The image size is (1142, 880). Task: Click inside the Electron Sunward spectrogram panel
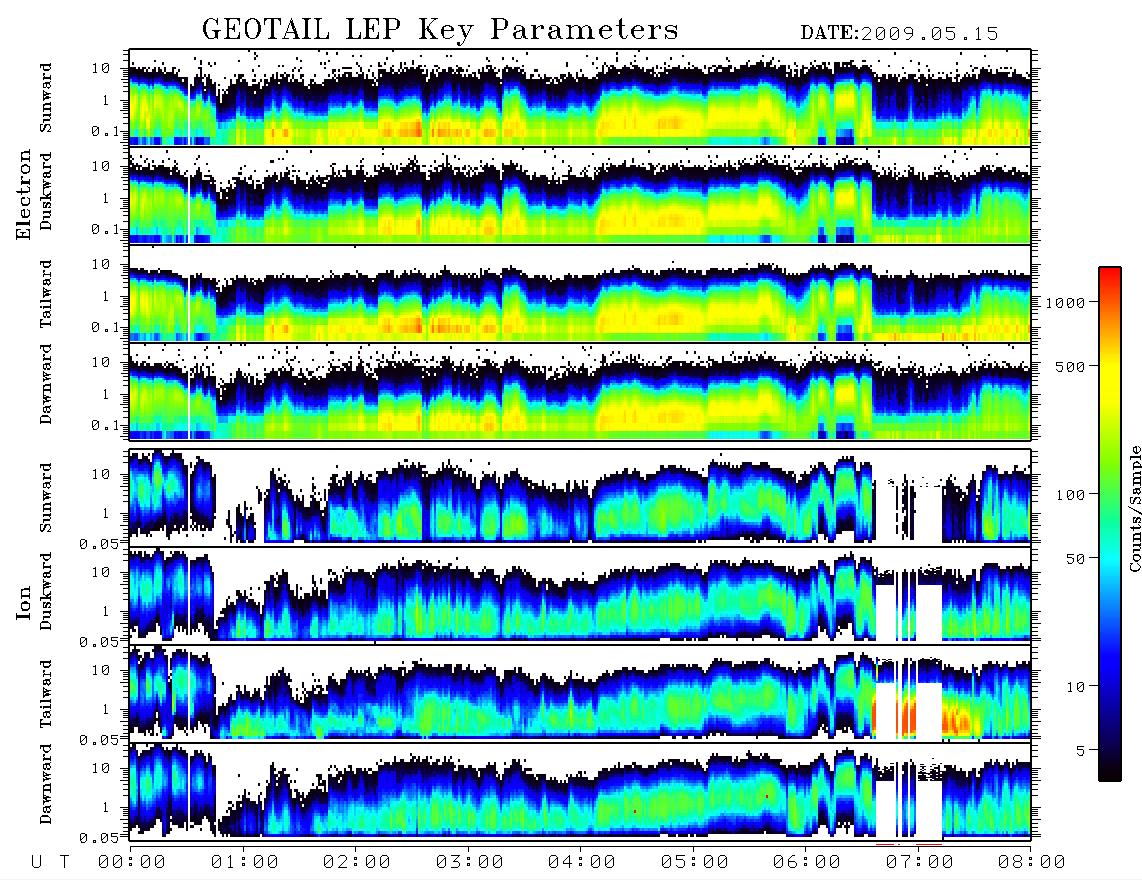click(x=580, y=98)
